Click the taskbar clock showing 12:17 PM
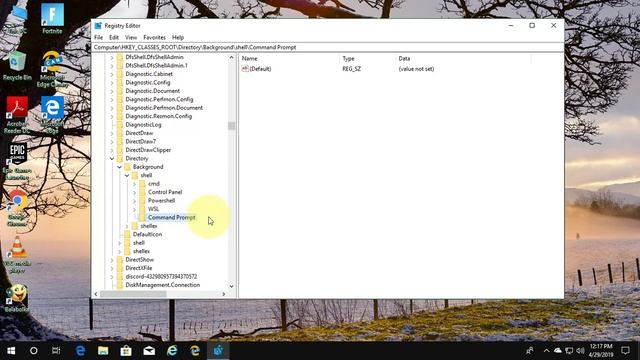The height and width of the screenshot is (360, 640). point(601,351)
